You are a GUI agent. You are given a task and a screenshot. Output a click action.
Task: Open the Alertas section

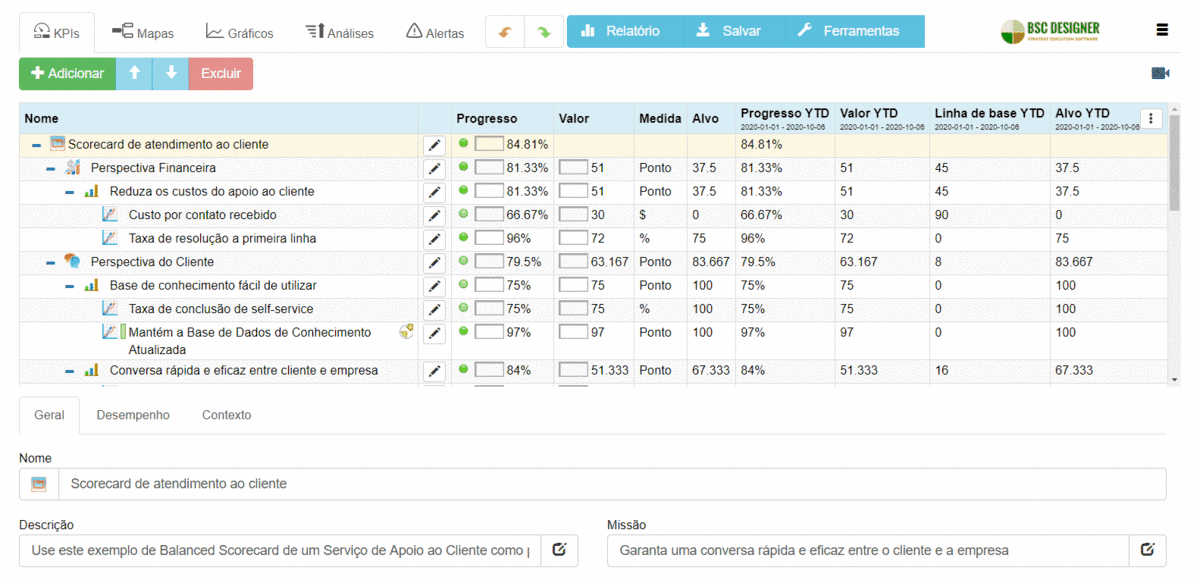(435, 31)
